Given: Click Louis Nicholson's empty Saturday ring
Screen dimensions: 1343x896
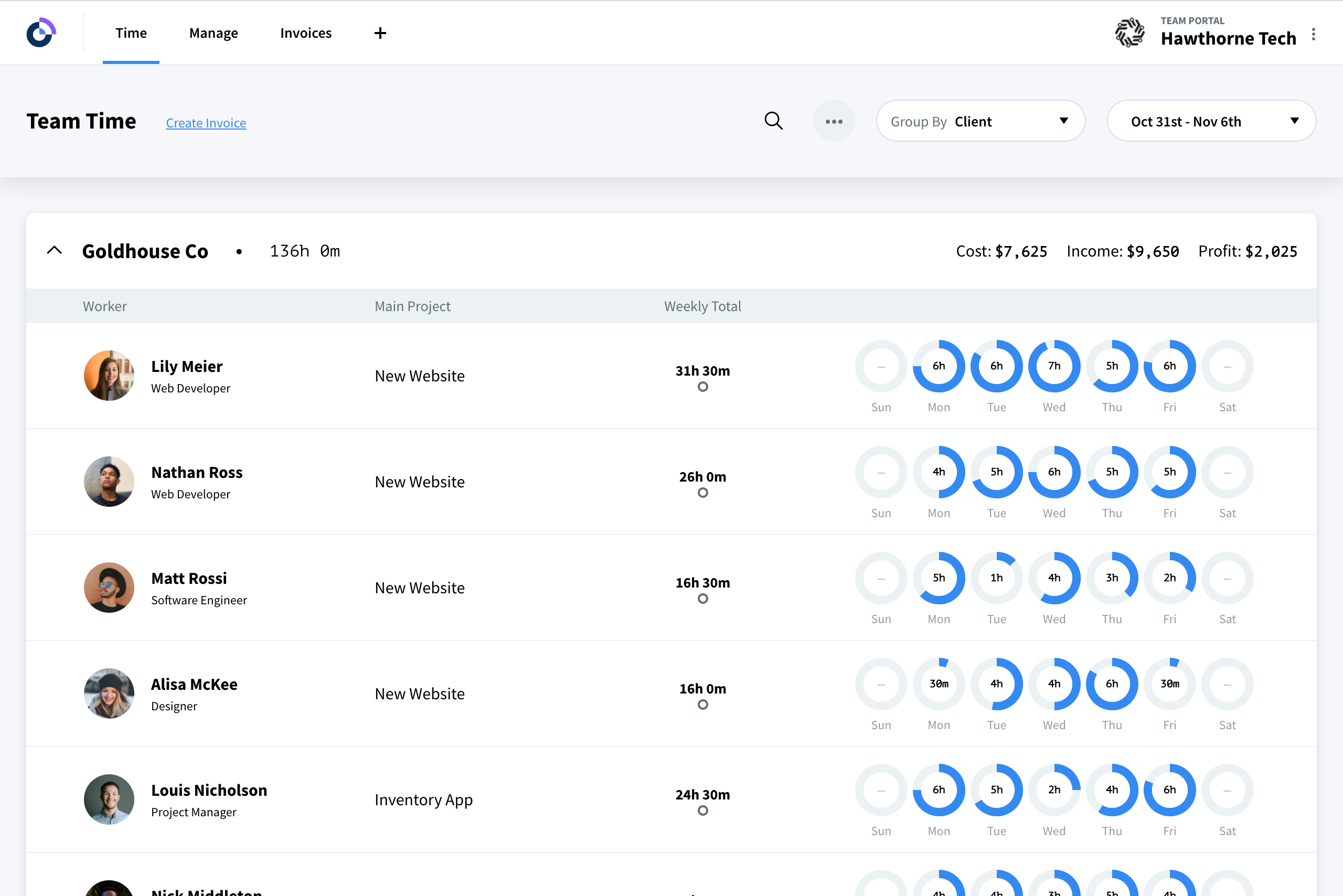Looking at the screenshot, I should click(1228, 790).
